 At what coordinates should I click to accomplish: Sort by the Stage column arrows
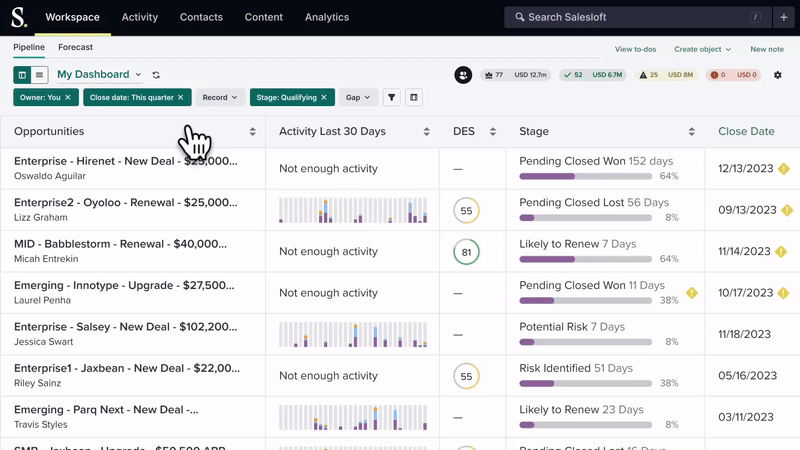(x=691, y=132)
